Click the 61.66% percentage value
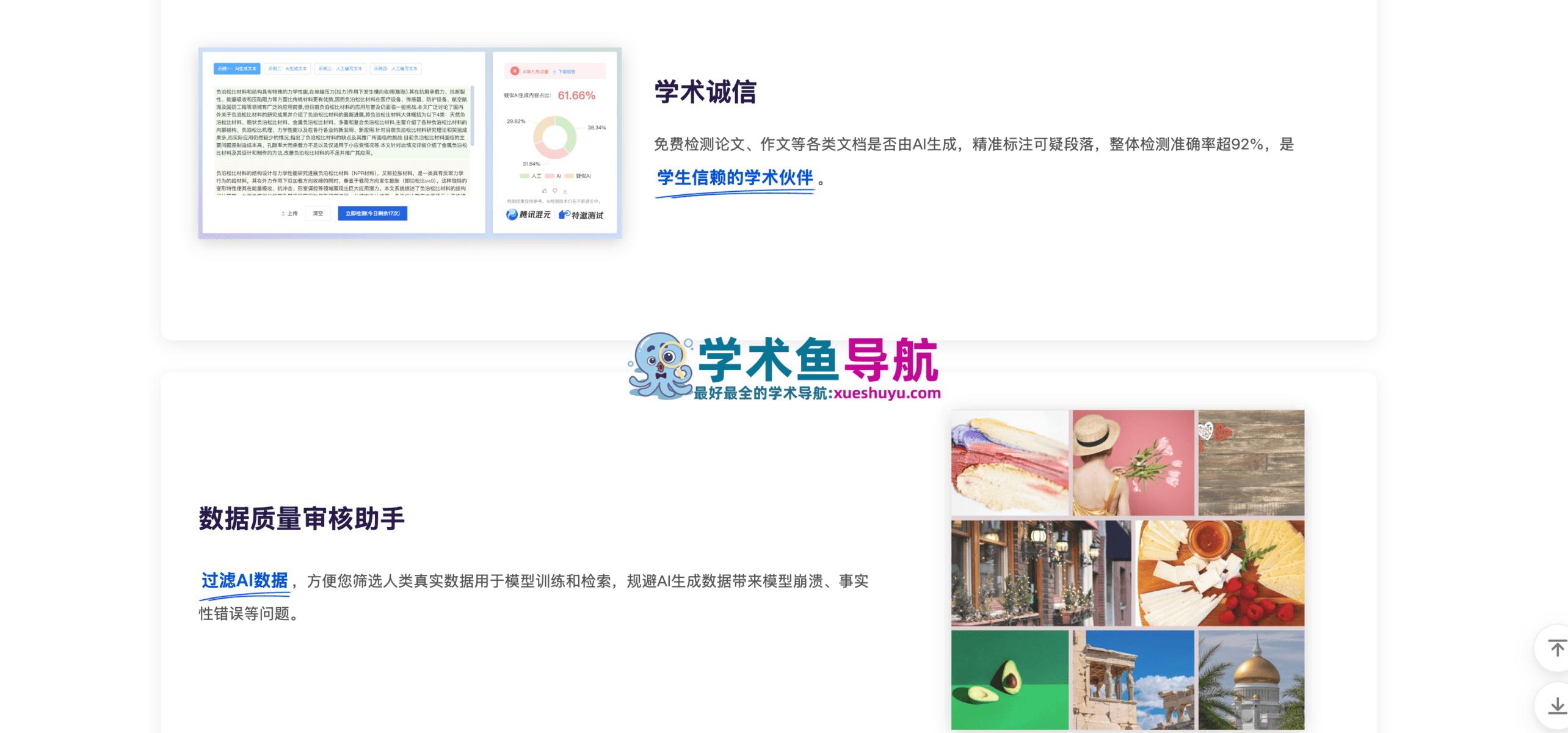The image size is (1568, 733). pyautogui.click(x=576, y=95)
